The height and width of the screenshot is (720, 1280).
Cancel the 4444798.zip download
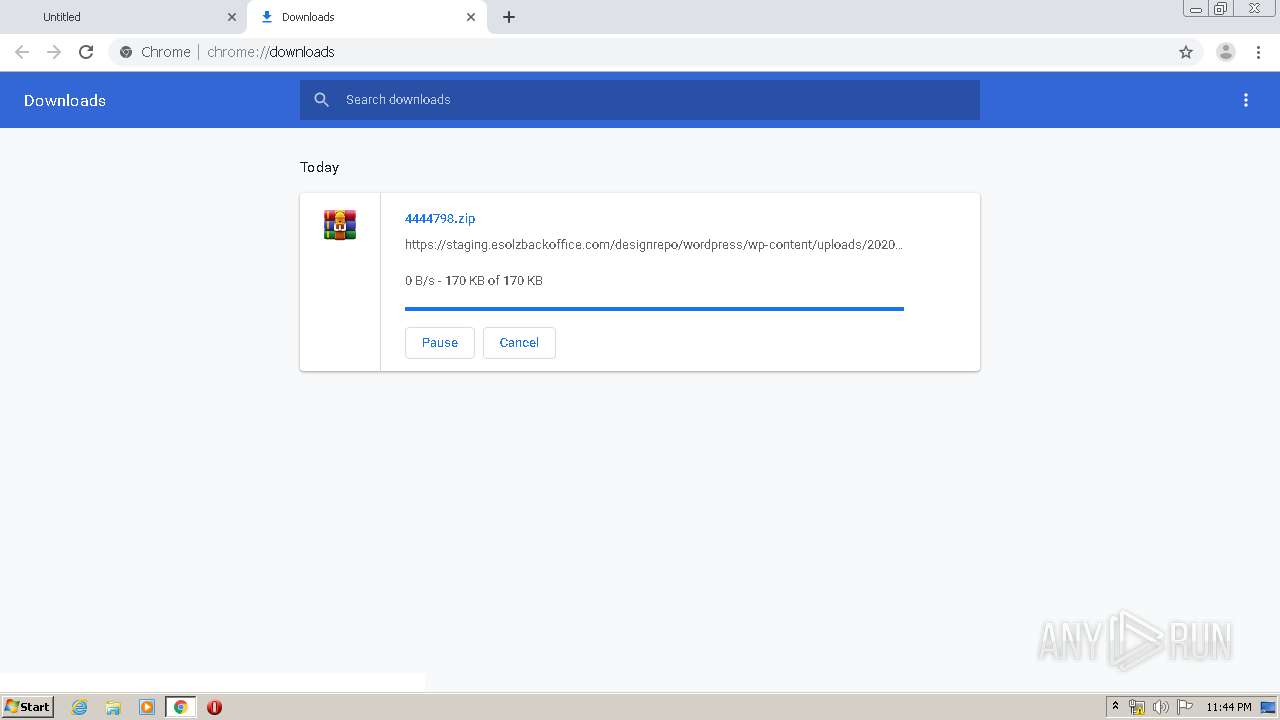[519, 342]
